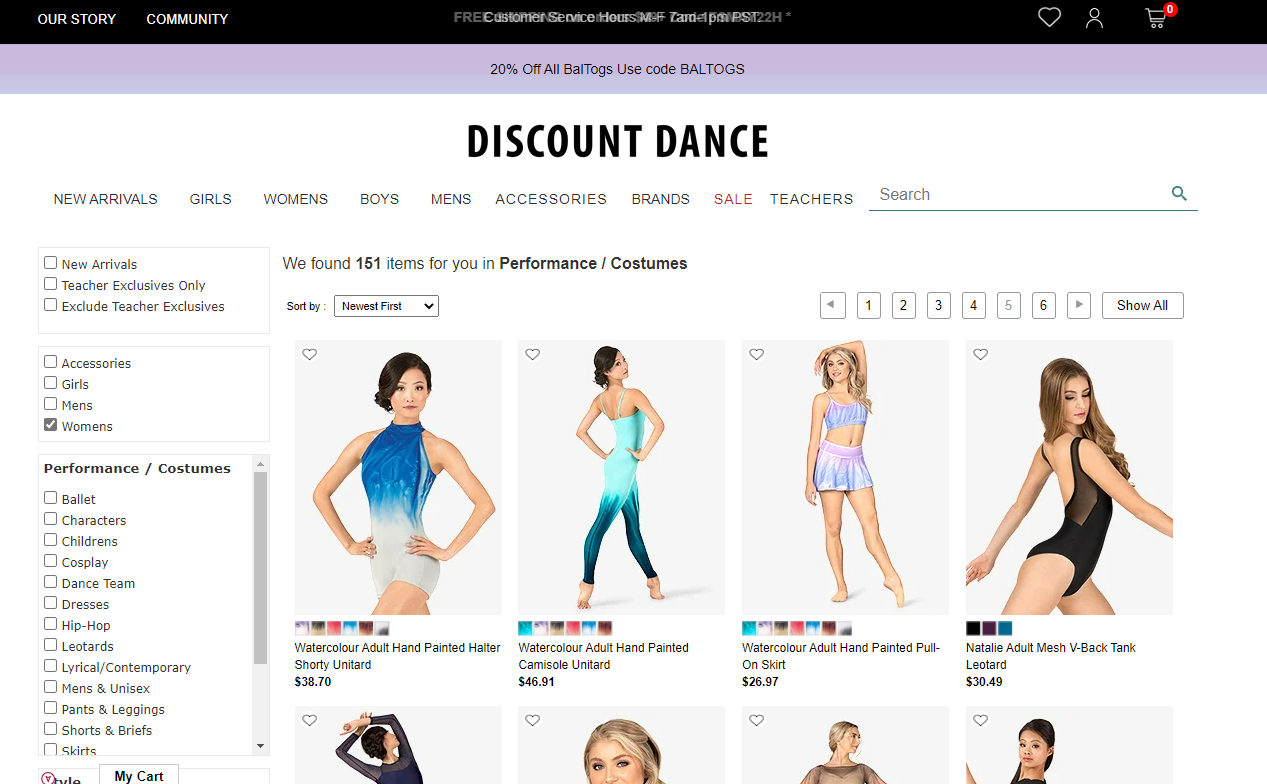Screen dimensions: 1267x784
Task: Check the Dance Team category filter
Action: [50, 582]
